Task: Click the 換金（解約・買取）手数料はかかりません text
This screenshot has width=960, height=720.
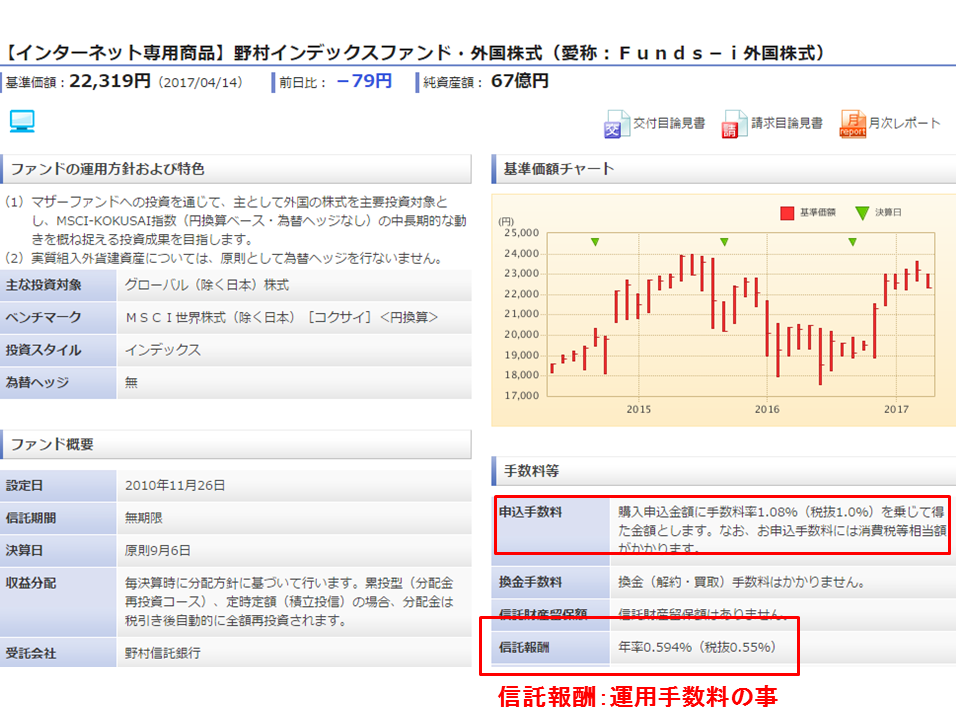Action: coord(741,582)
